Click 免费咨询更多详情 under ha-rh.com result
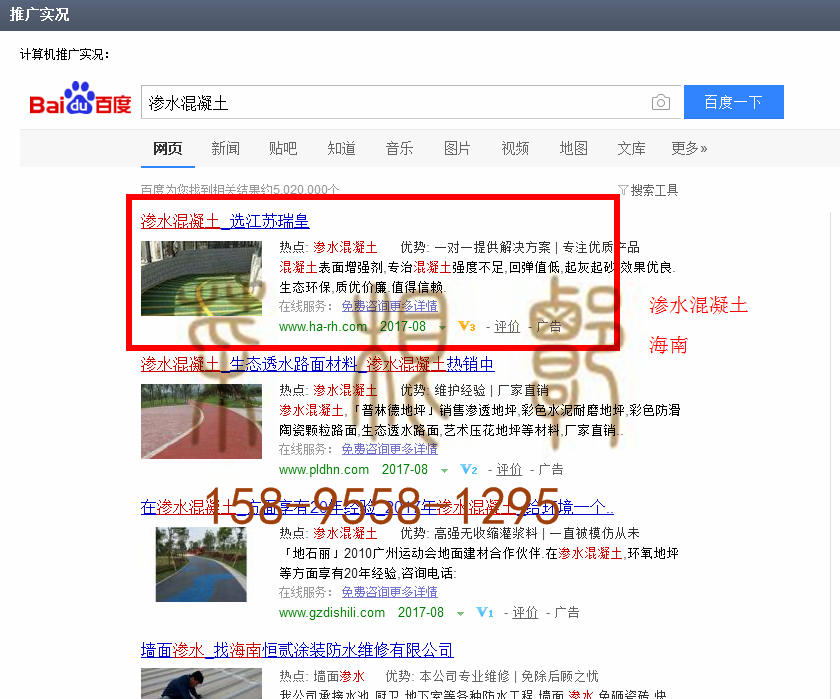Viewport: 840px width, 699px height. click(x=389, y=306)
